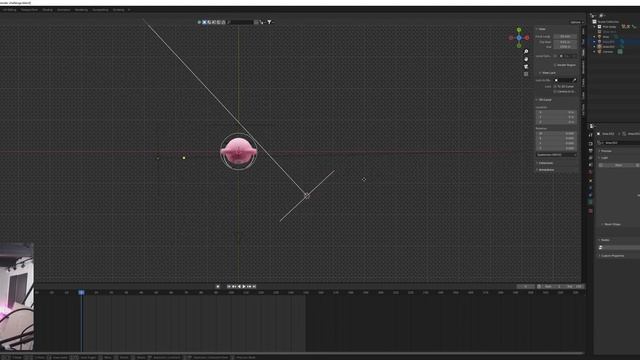The height and width of the screenshot is (360, 640).
Task: Click the green camera data icon in outliner
Action: [x=620, y=51]
